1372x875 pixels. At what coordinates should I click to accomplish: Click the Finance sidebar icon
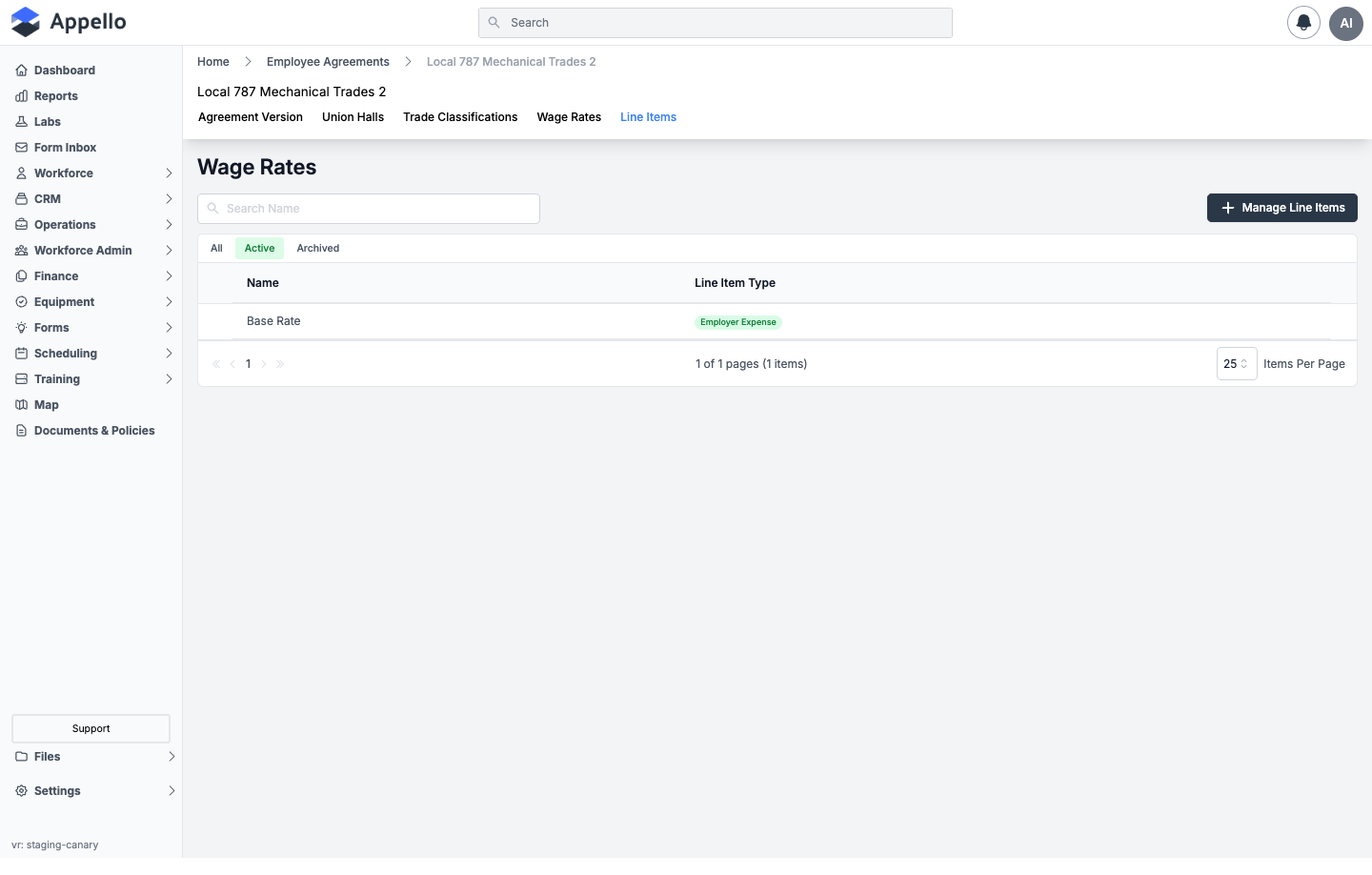click(x=21, y=276)
